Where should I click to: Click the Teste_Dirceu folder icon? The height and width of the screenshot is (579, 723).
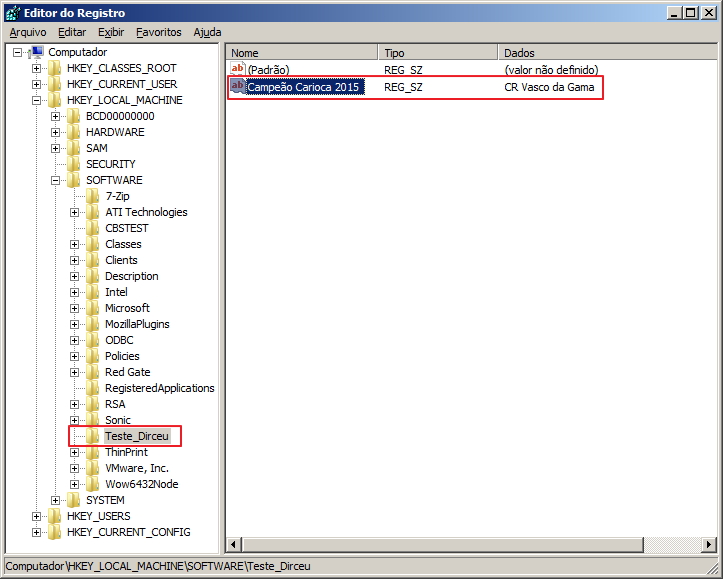[x=93, y=436]
